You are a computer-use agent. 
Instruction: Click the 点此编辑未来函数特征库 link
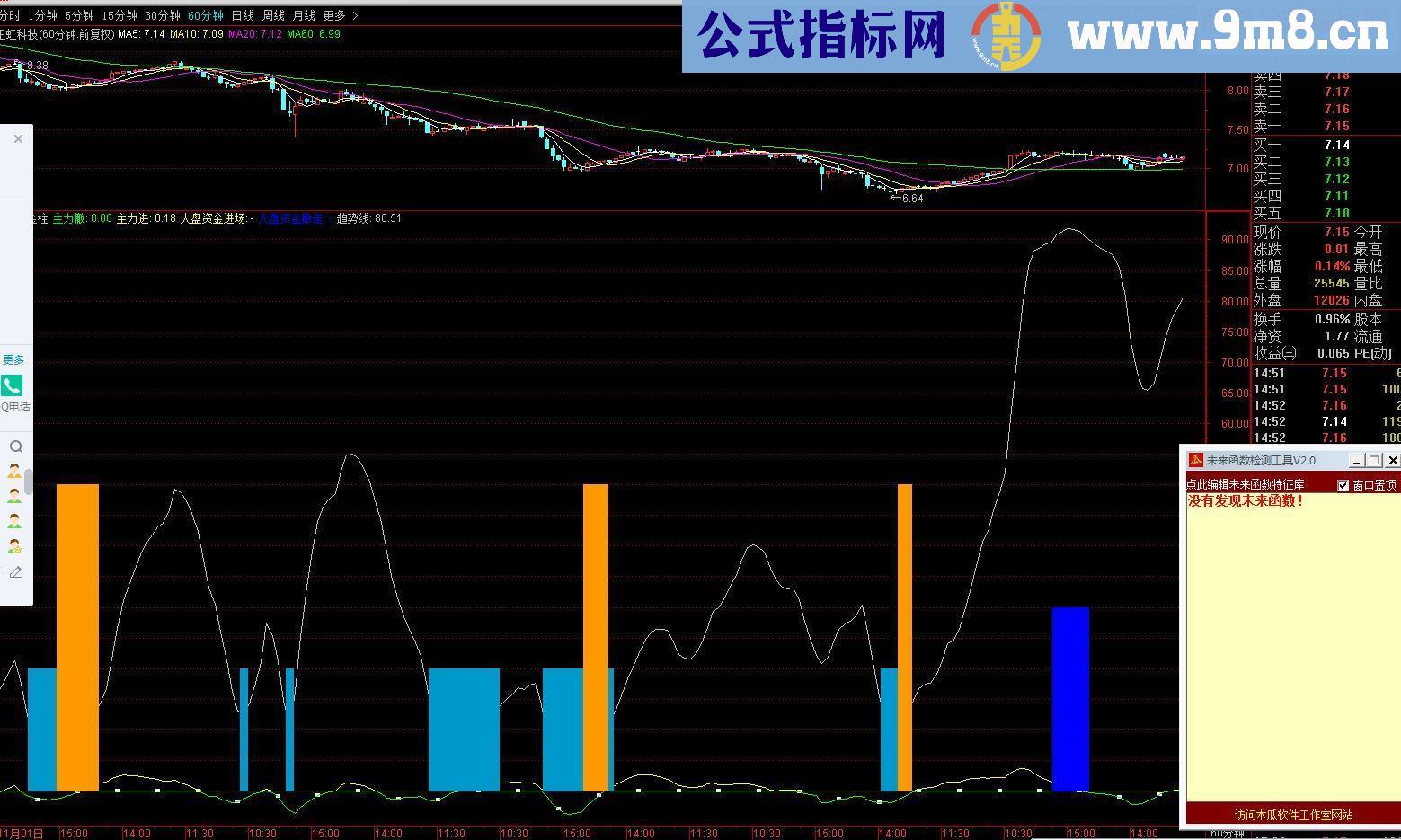1245,483
